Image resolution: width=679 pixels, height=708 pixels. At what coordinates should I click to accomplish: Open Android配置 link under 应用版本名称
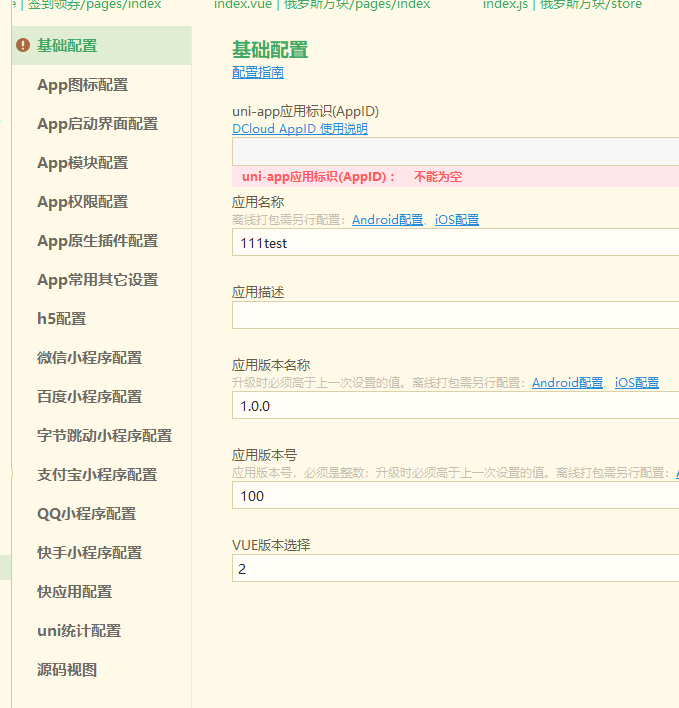coord(567,383)
